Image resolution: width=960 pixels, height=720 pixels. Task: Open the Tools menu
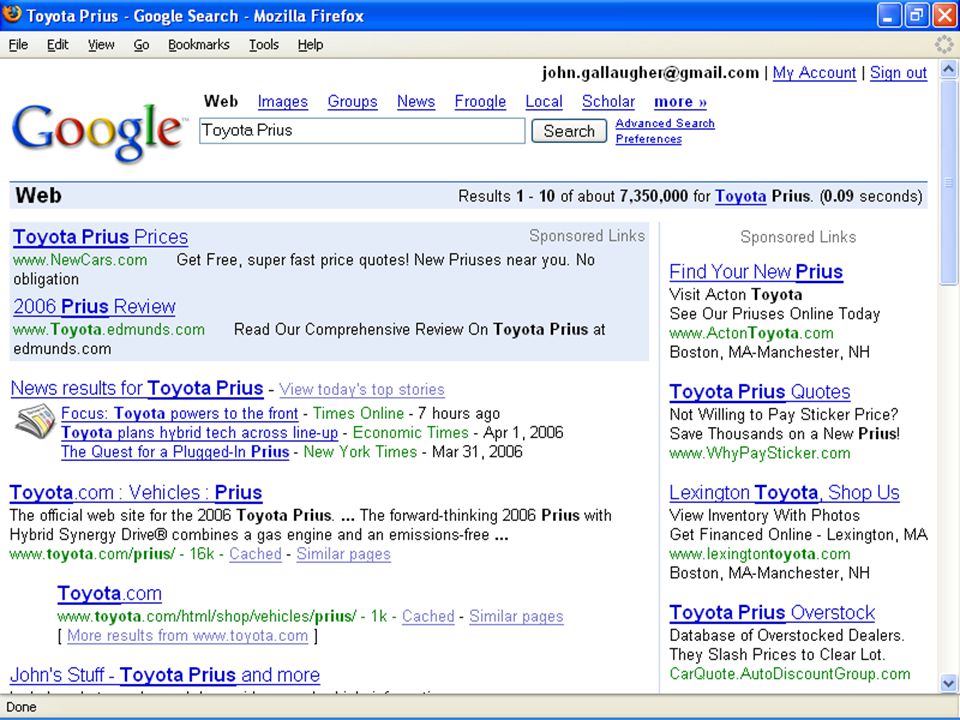click(264, 45)
